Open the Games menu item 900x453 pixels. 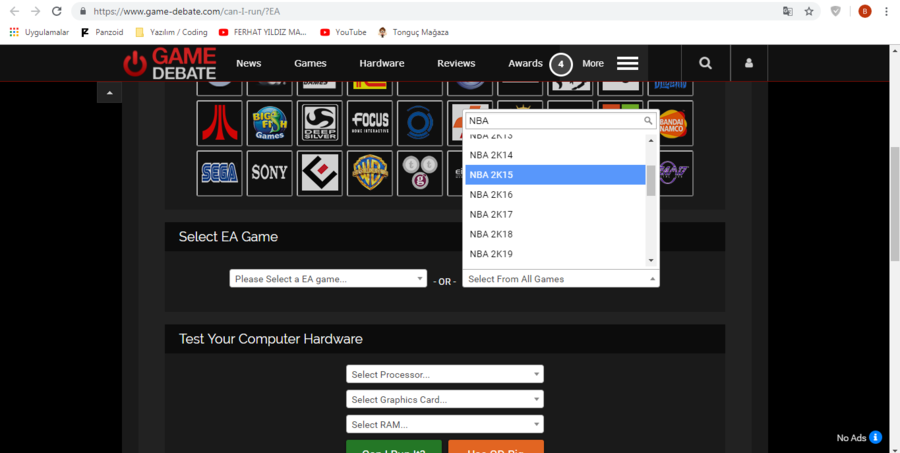coord(311,63)
